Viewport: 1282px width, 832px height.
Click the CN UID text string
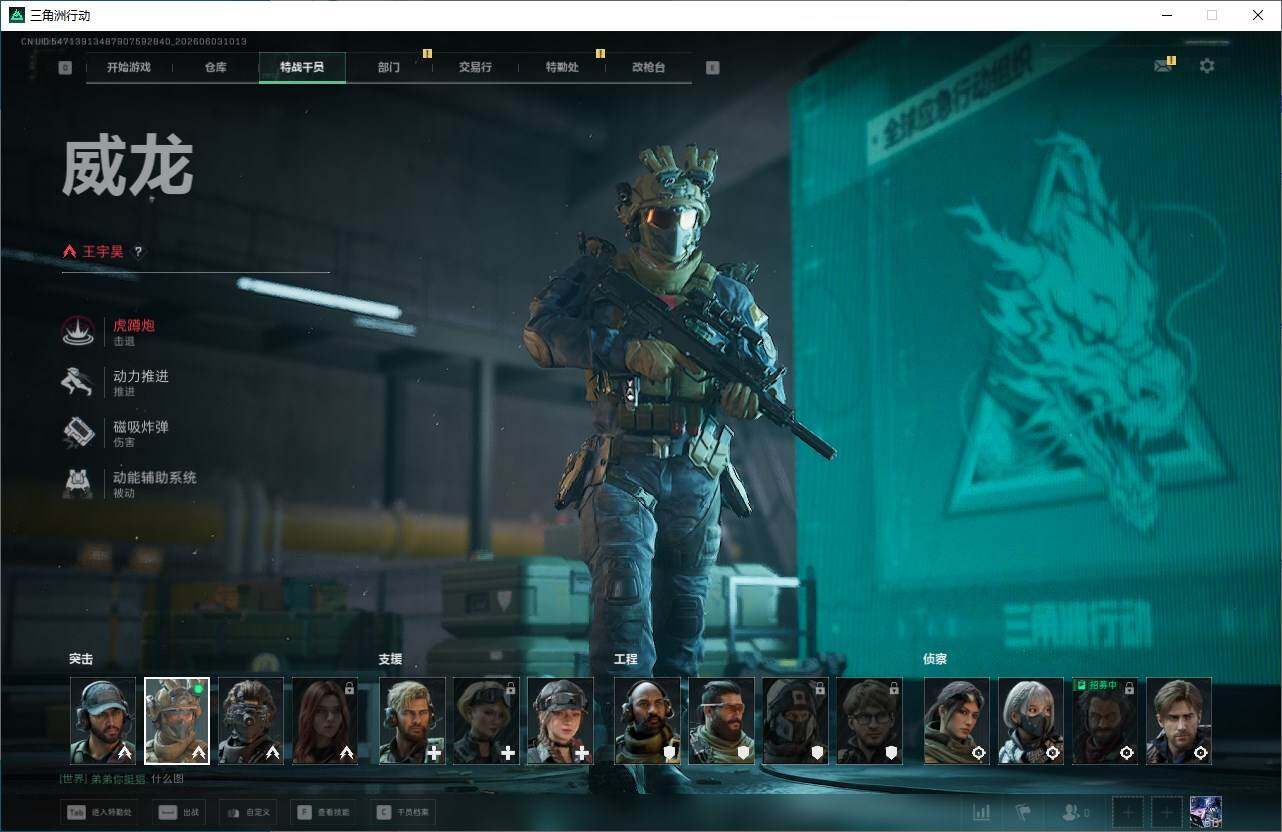pyautogui.click(x=134, y=42)
